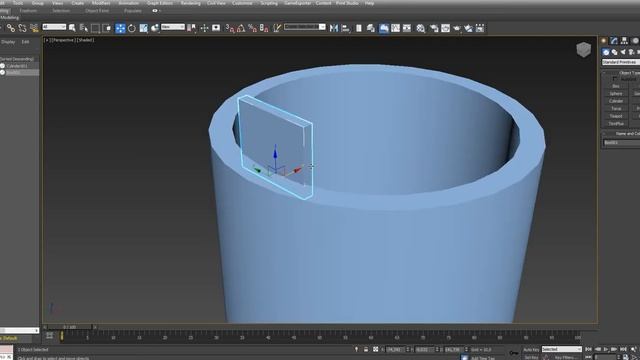The width and height of the screenshot is (640, 360).
Task: Open the Hierarchy command panel tab
Action: click(x=624, y=40)
